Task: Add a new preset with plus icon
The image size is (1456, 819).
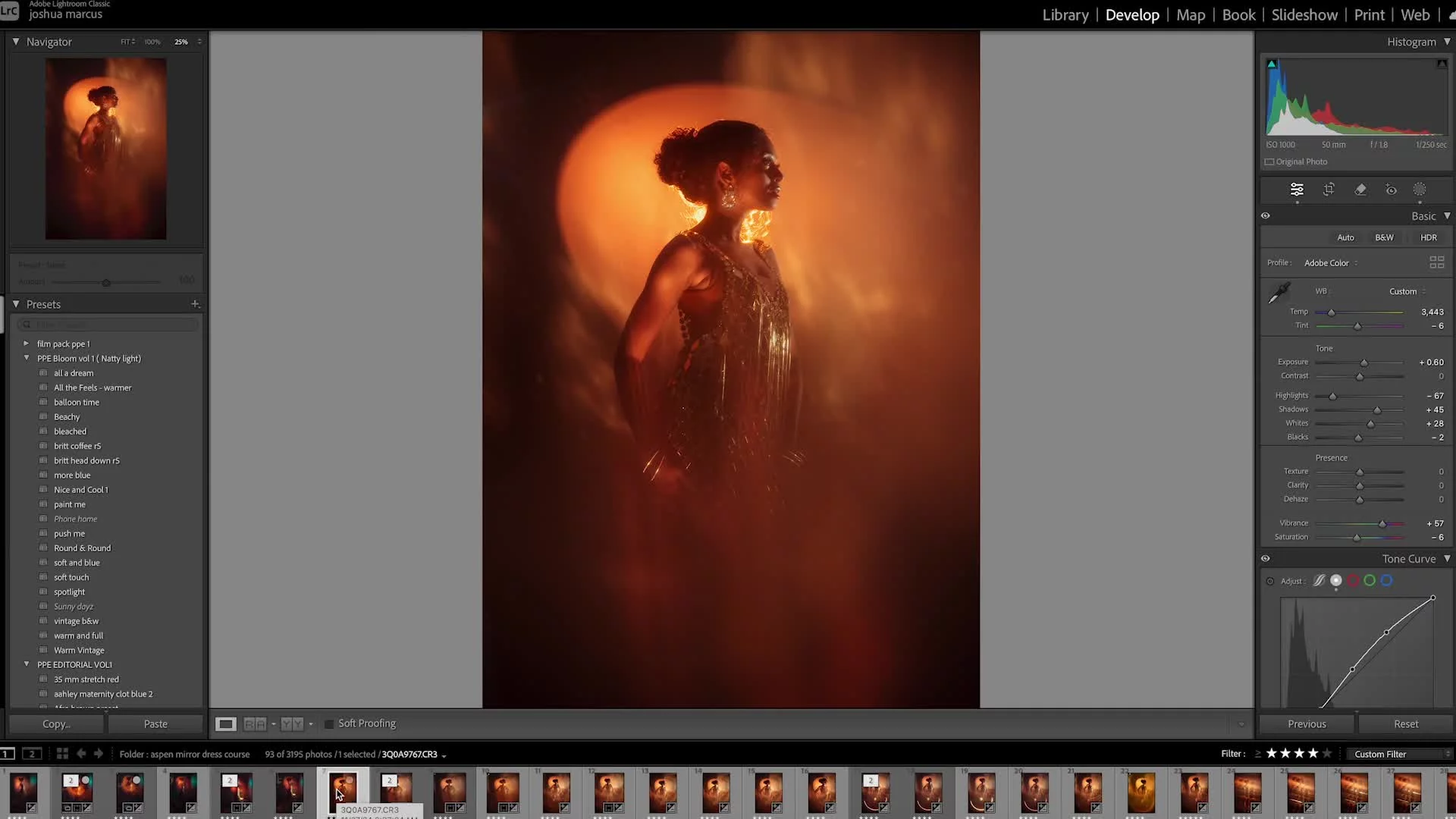Action: point(195,304)
